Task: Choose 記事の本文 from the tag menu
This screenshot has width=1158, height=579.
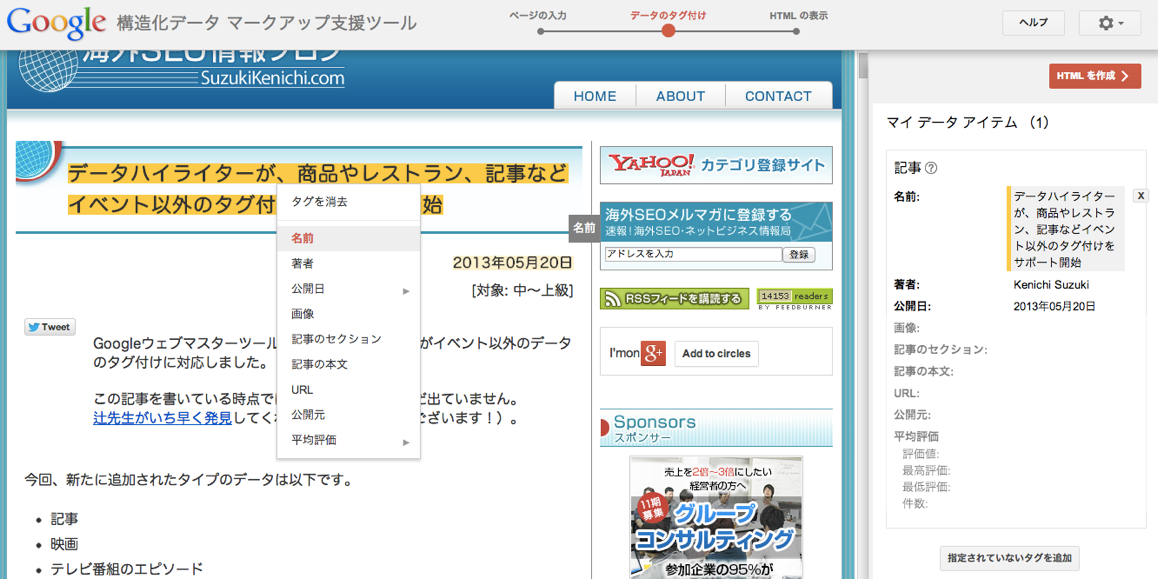Action: click(349, 364)
